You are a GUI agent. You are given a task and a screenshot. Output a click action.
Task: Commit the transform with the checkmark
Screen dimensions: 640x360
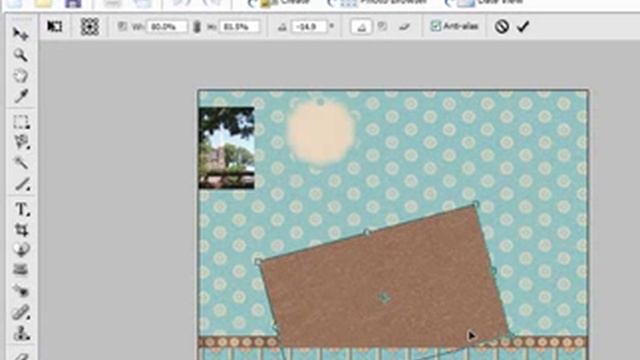(523, 27)
